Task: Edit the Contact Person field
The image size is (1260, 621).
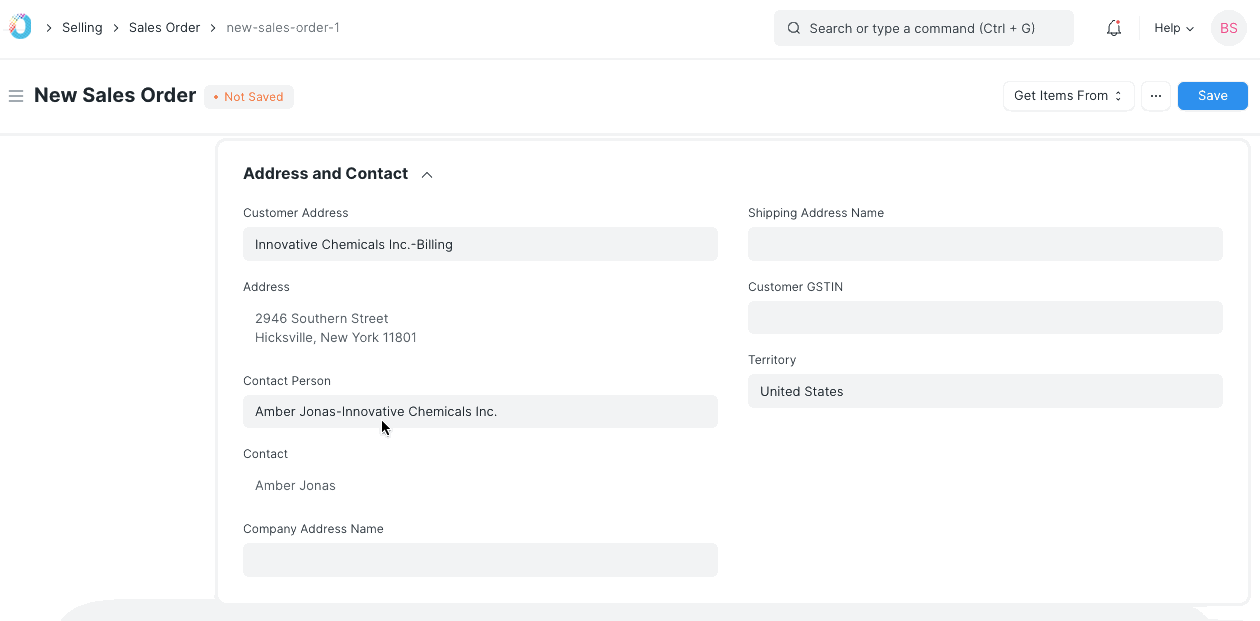Action: (x=480, y=411)
